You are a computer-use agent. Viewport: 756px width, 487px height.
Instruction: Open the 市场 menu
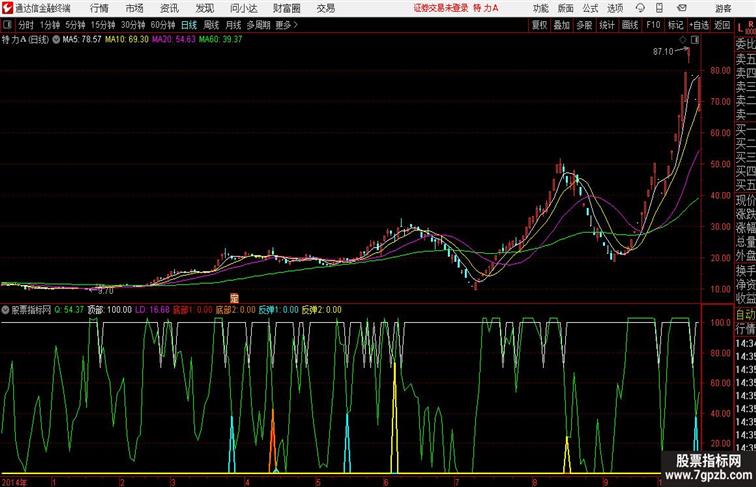tap(135, 8)
